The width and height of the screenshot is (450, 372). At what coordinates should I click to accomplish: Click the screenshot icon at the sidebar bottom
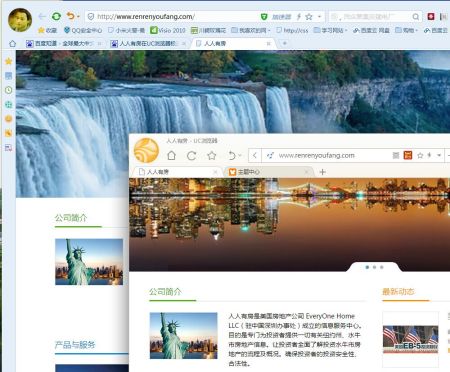(9, 148)
